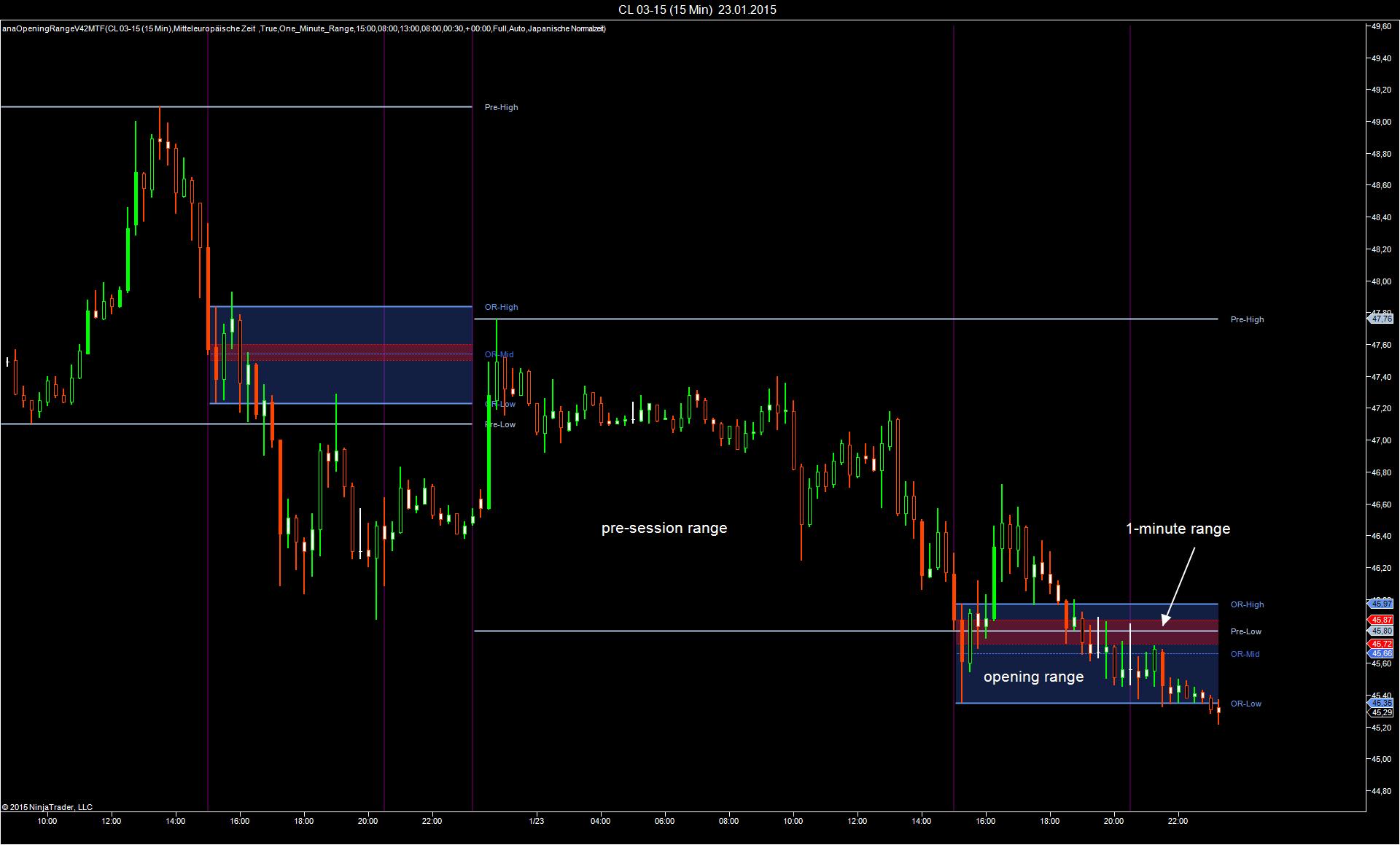
Task: Click the '1-minute range' text annotation
Action: (x=1178, y=529)
